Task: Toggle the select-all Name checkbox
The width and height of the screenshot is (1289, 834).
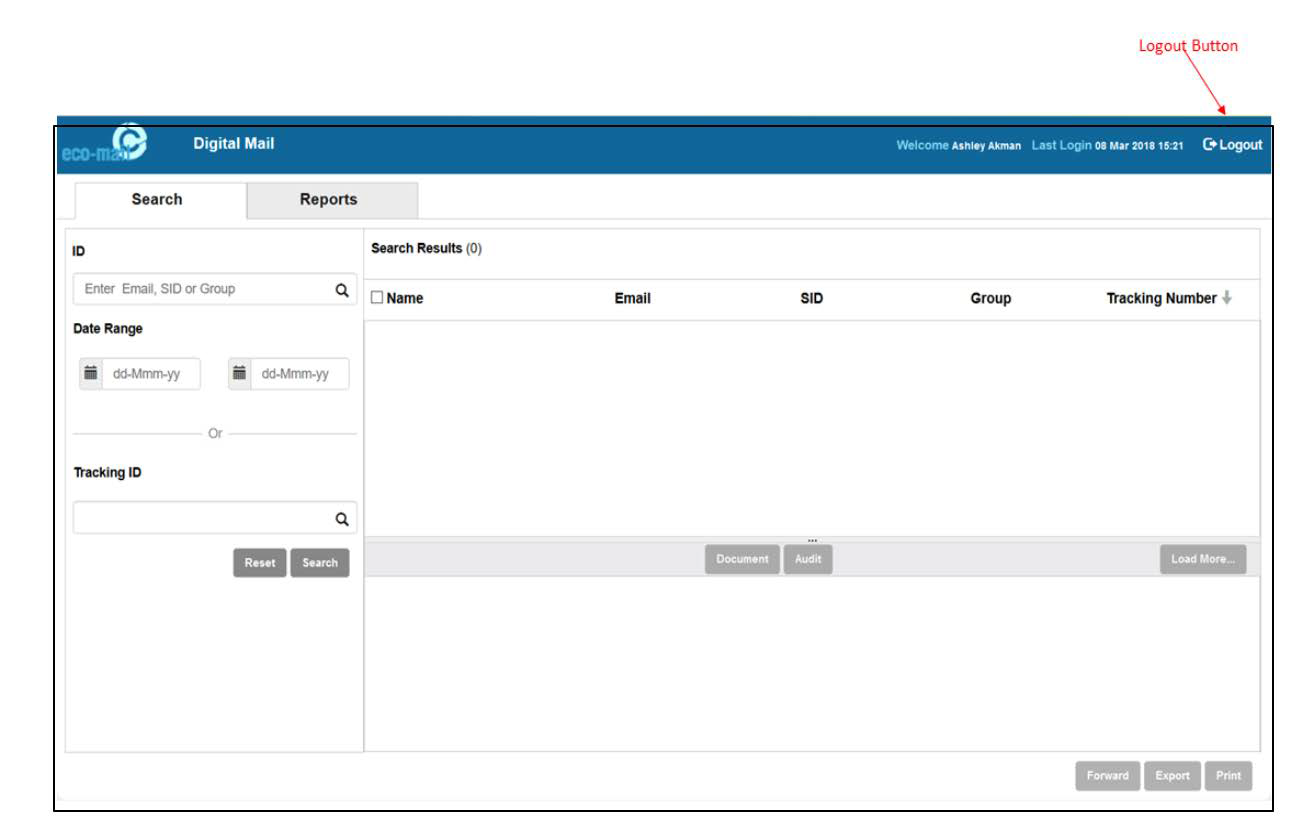Action: pyautogui.click(x=377, y=298)
